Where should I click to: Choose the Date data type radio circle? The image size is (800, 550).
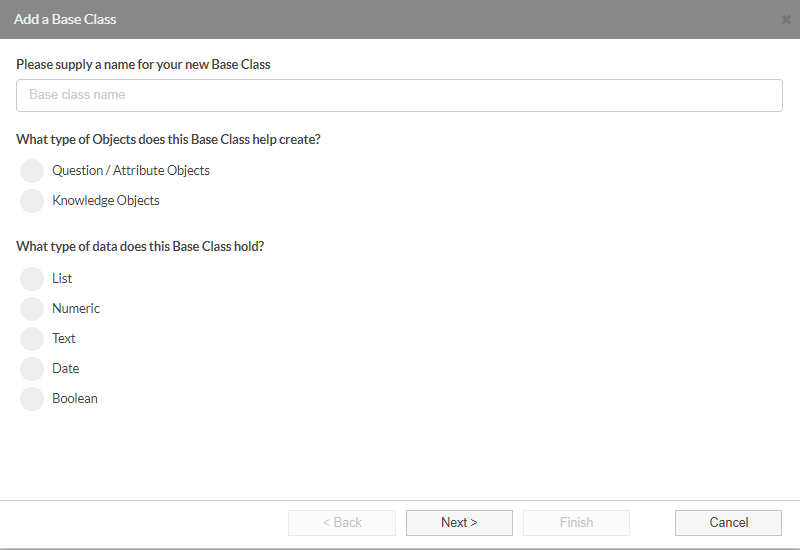[x=32, y=369]
